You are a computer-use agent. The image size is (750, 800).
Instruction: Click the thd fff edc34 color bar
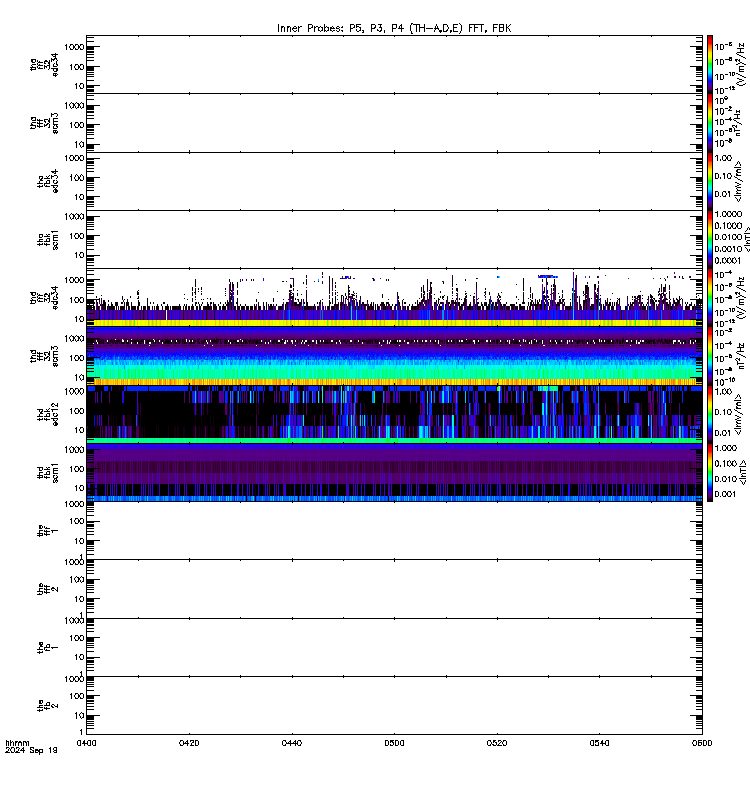pos(710,297)
